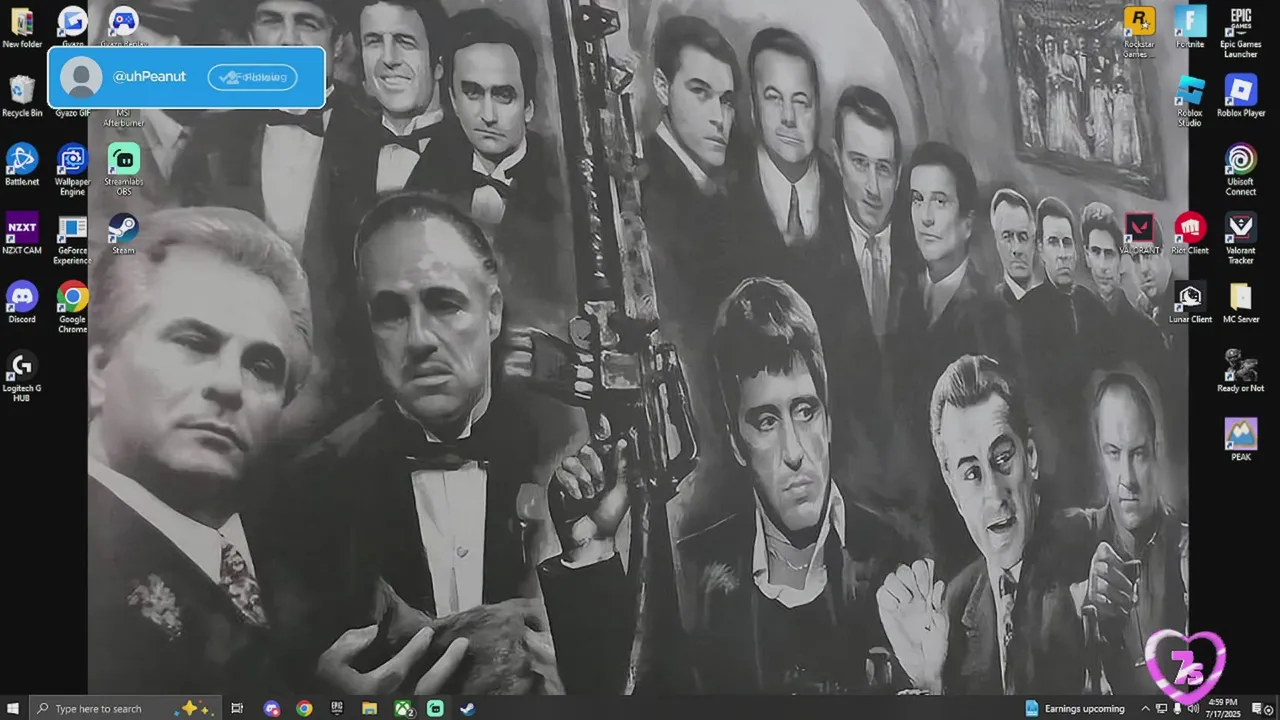The image size is (1280, 720).
Task: Click the 'Type here to search' box
Action: (x=125, y=708)
